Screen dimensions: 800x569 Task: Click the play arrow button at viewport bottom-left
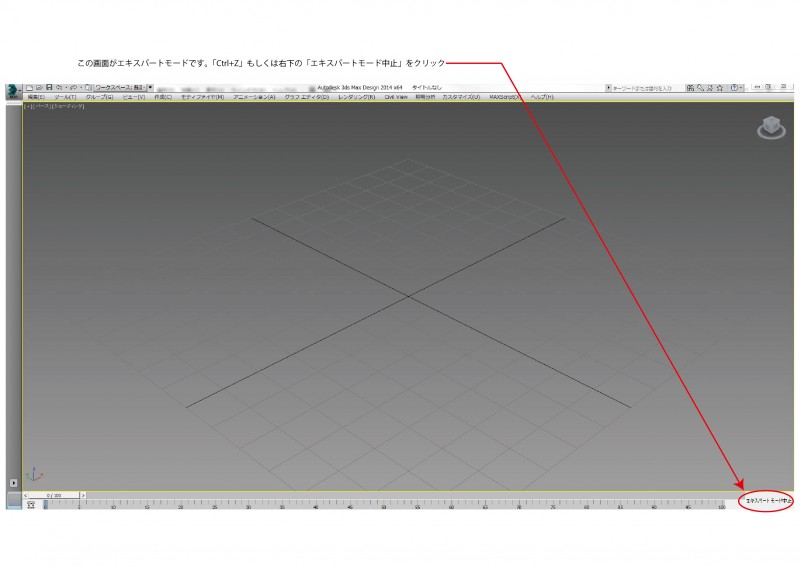(x=13, y=482)
